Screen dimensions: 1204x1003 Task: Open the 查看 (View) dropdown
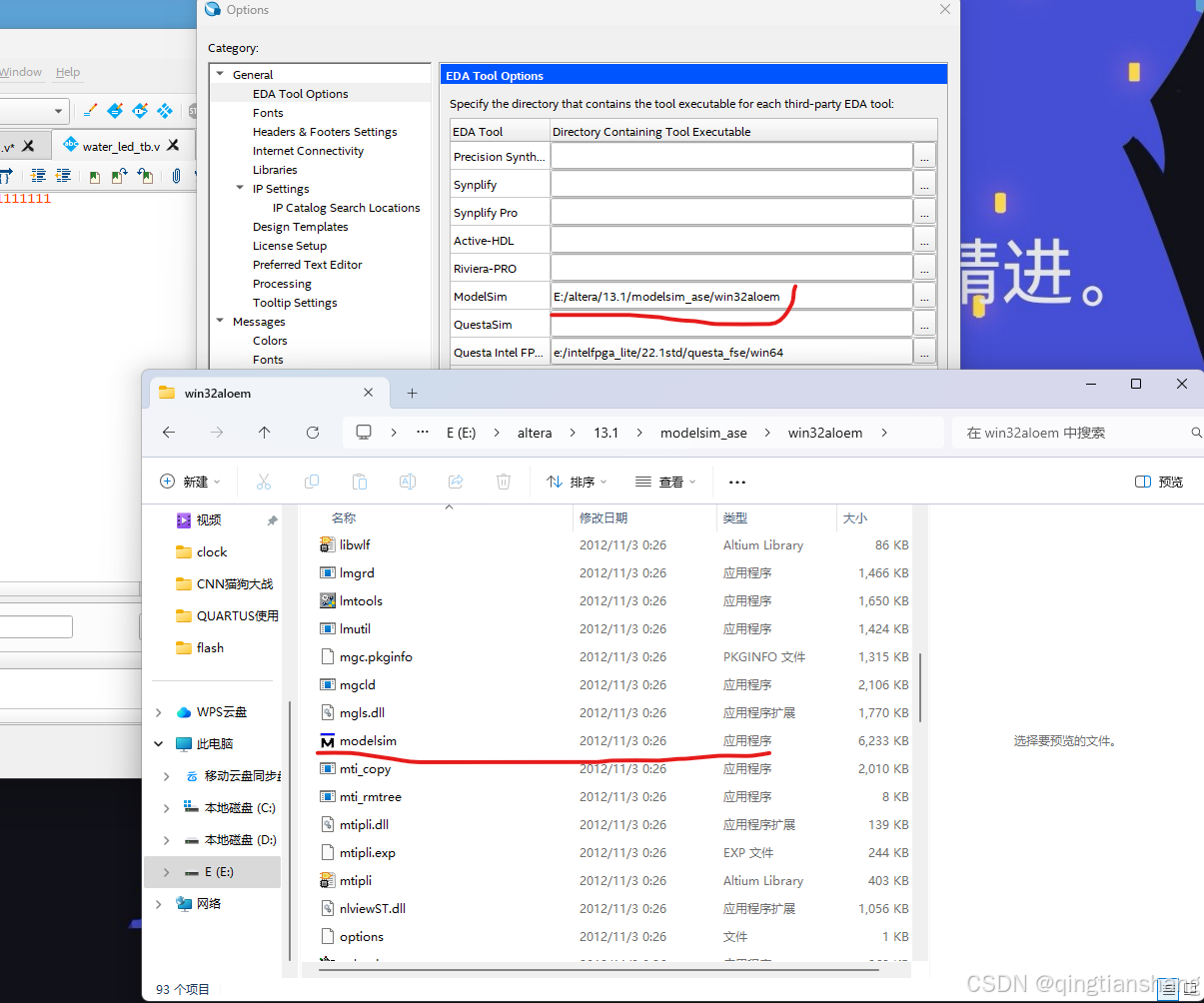coord(665,482)
